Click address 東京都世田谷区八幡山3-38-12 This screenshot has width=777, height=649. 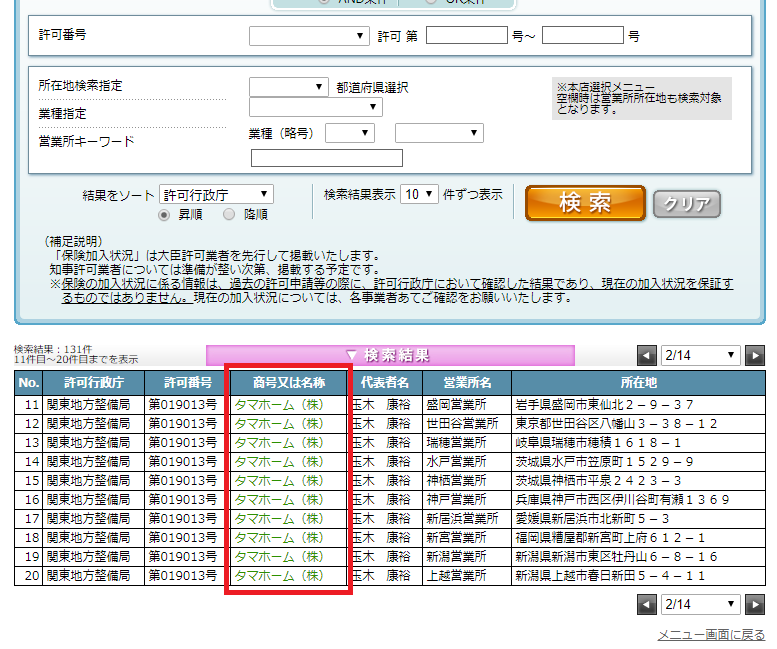(616, 424)
